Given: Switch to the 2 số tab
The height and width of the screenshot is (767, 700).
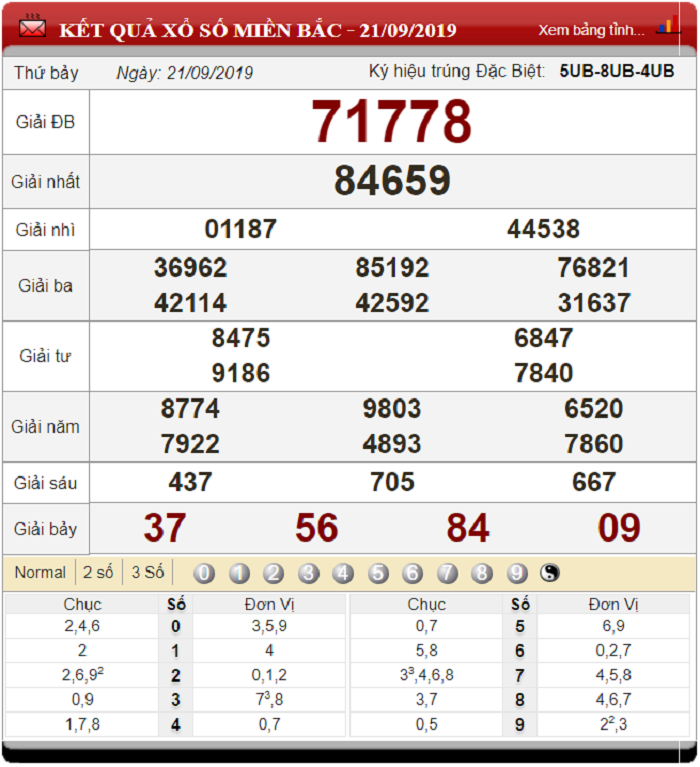Looking at the screenshot, I should pos(98,572).
